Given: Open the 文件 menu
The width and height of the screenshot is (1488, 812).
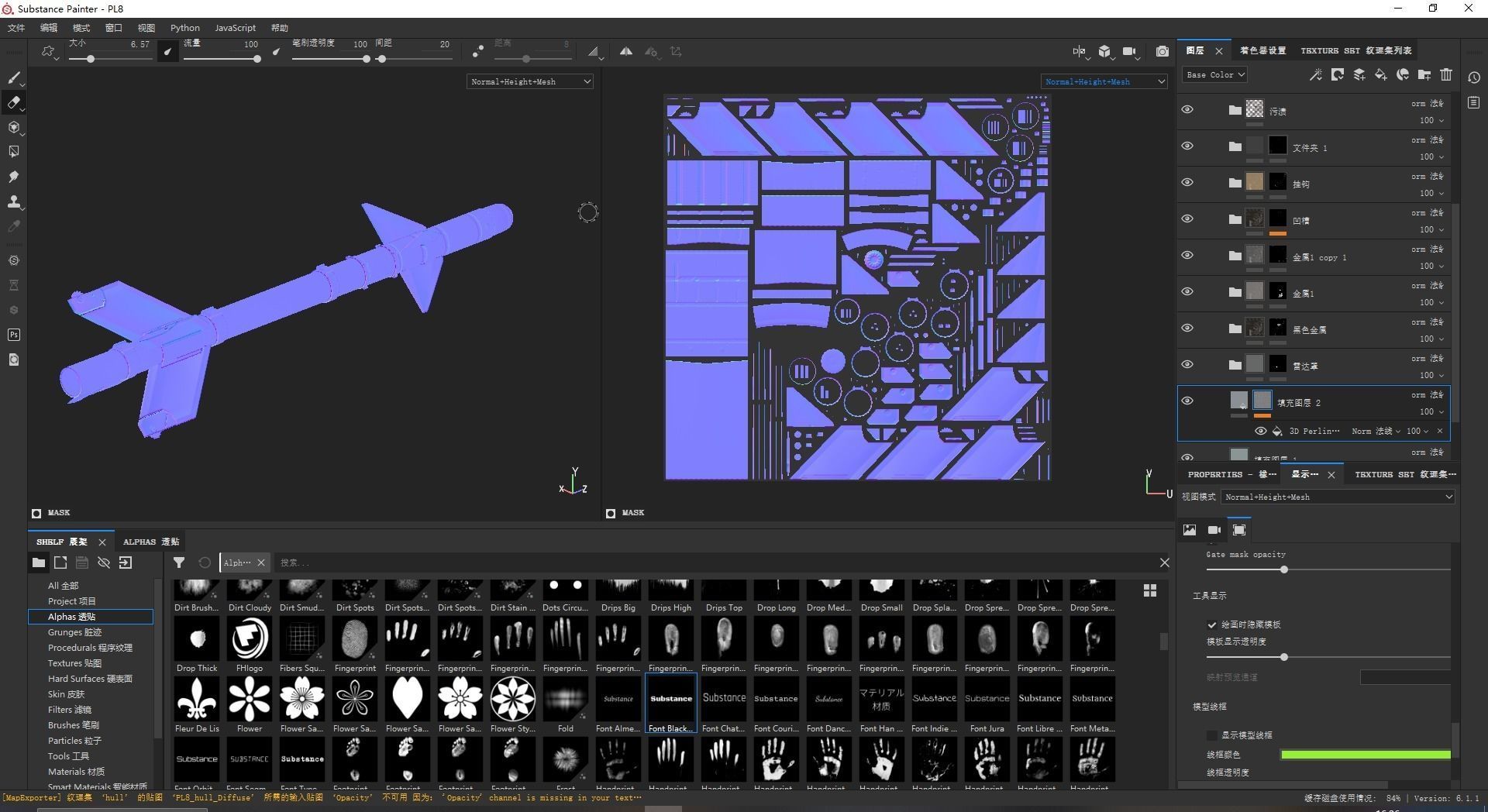Looking at the screenshot, I should pyautogui.click(x=16, y=28).
